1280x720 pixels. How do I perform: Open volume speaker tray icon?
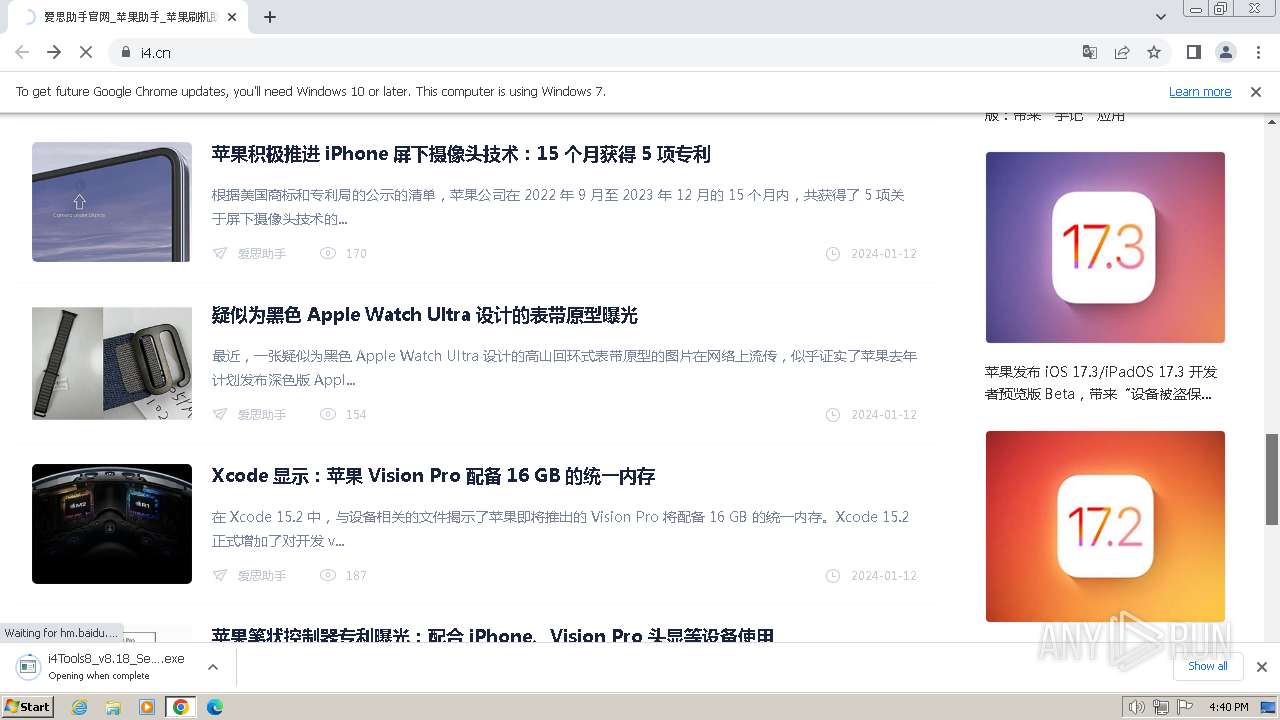1137,707
